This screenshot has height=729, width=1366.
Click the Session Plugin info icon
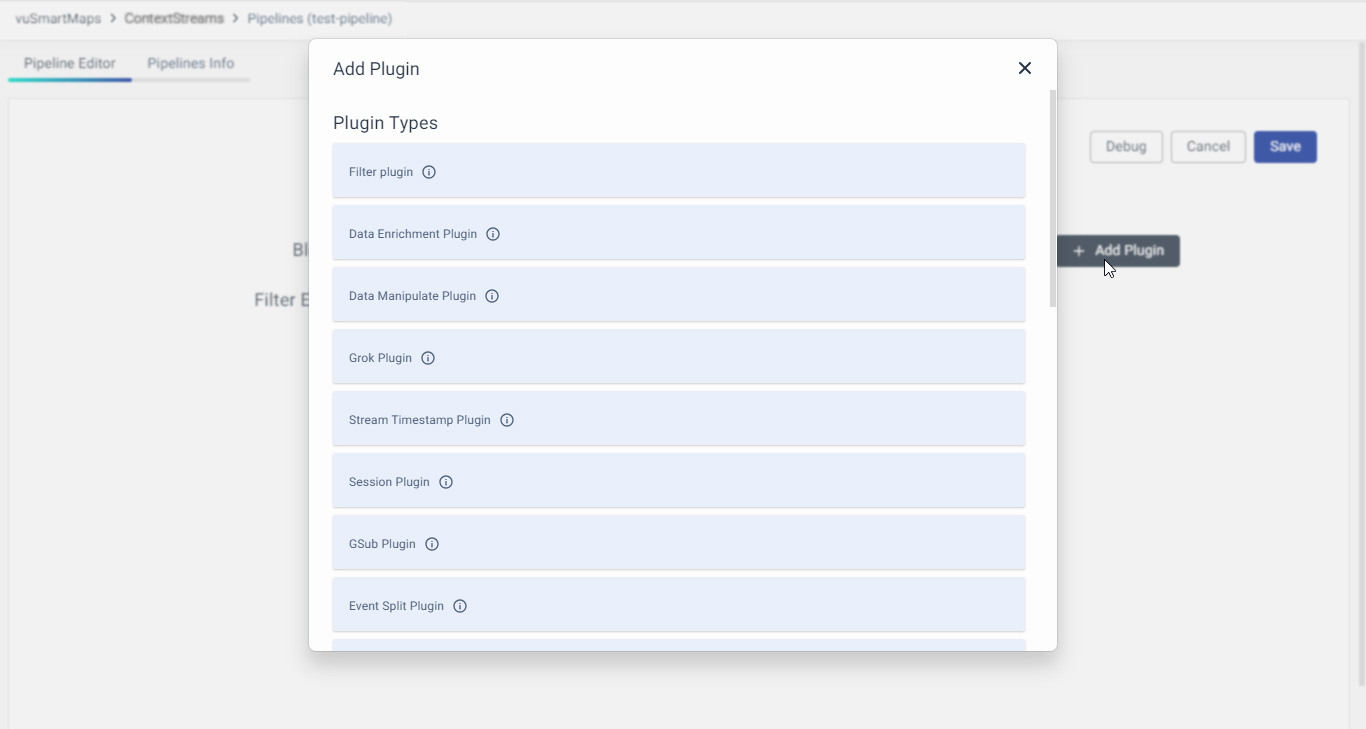[446, 482]
